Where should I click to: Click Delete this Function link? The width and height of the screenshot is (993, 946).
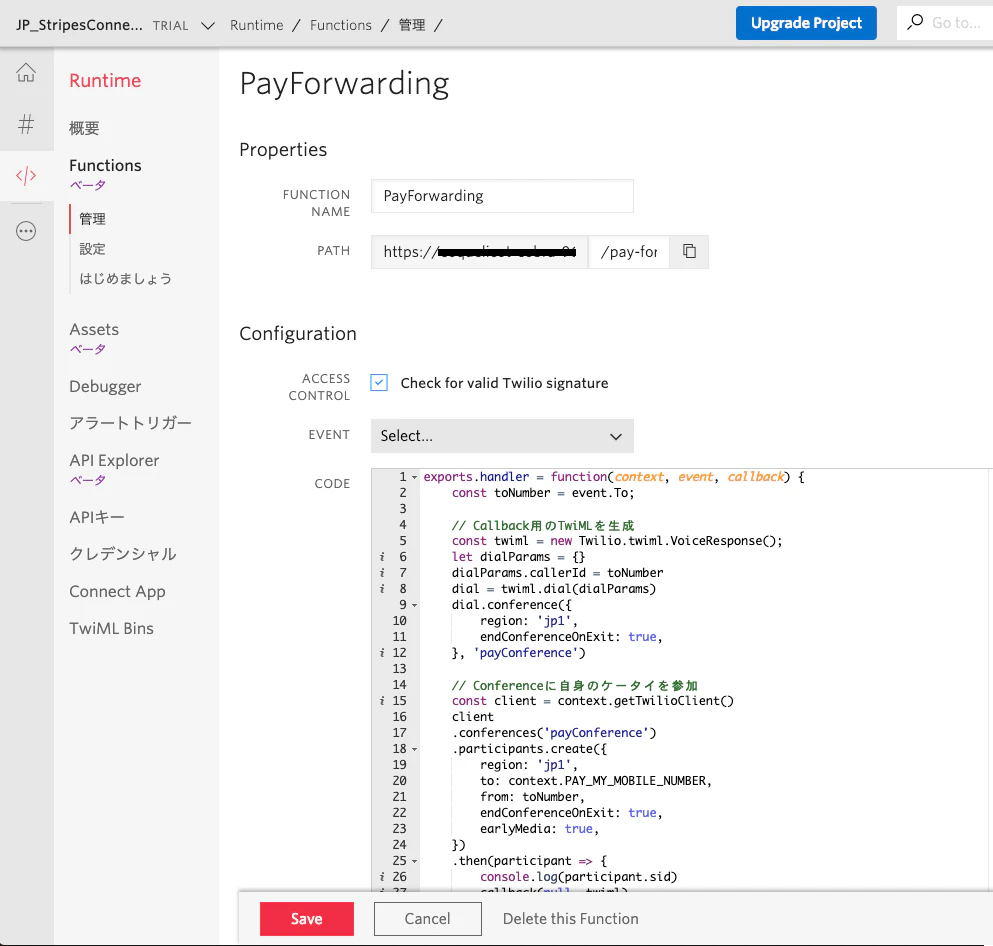[x=571, y=919]
